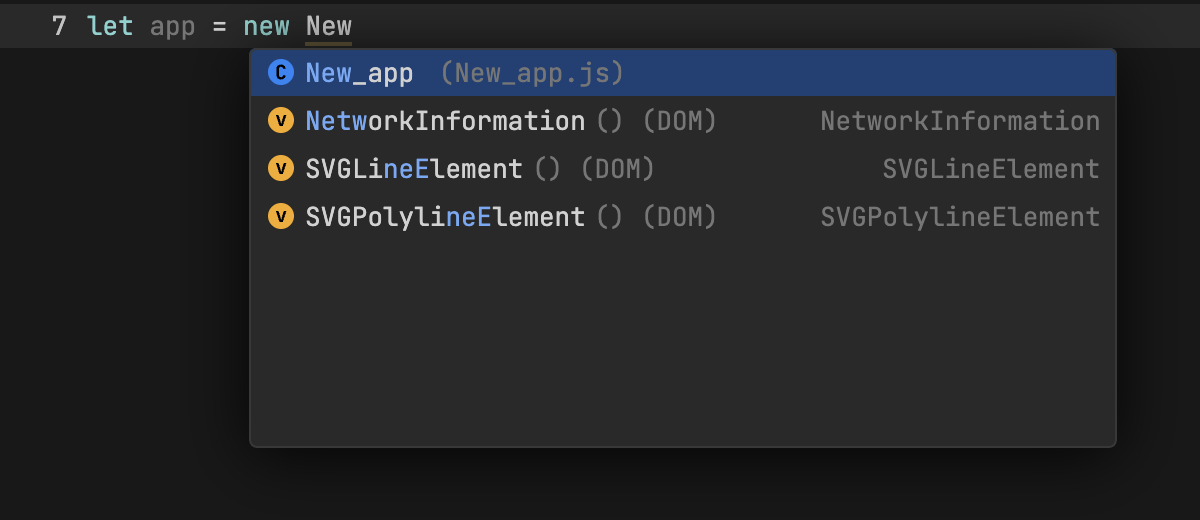Click the (DOM) label on the SVGLineElement row
The image size is (1200, 520).
pyautogui.click(x=617, y=169)
